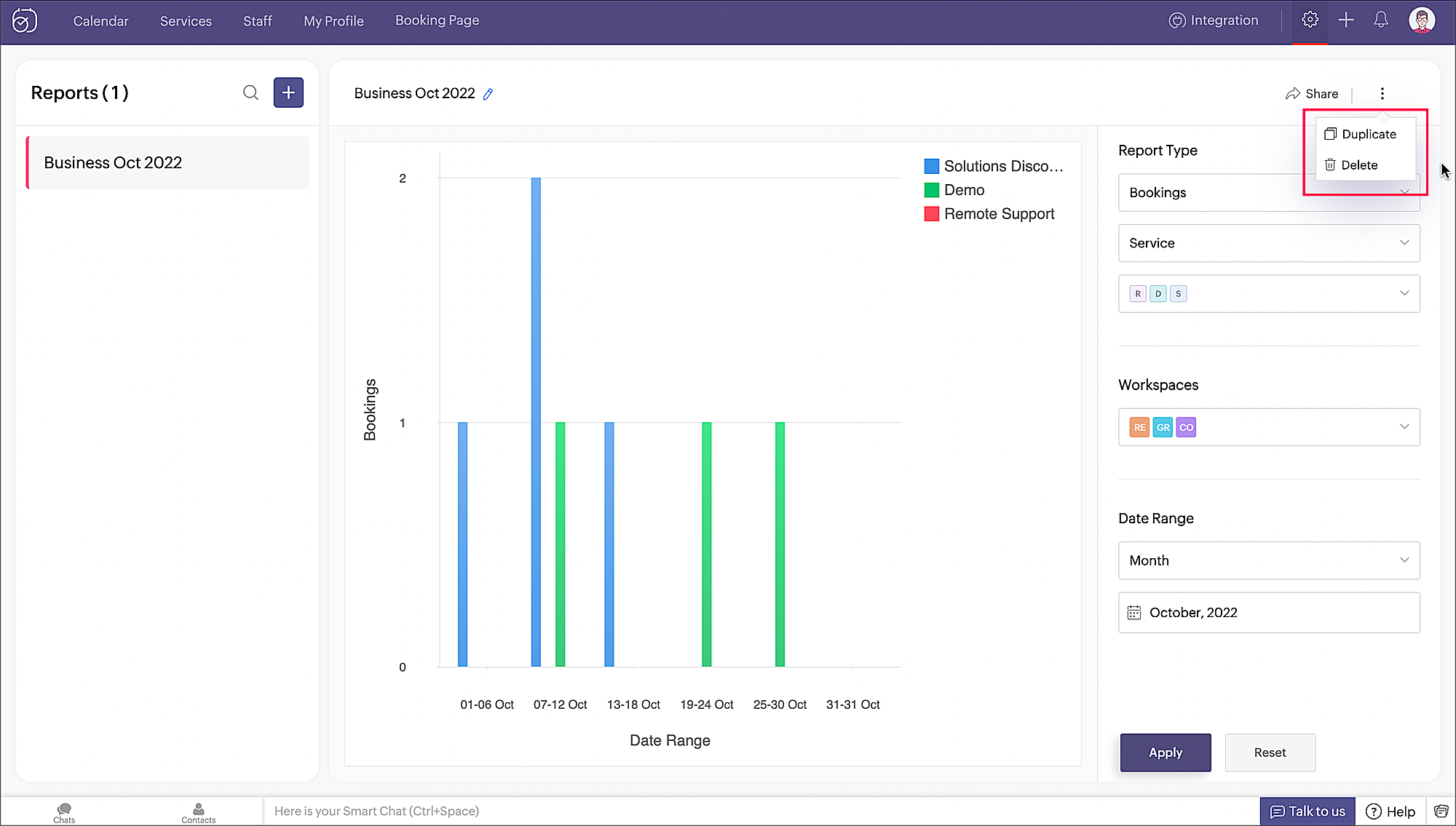Open the Month date range dropdown

(1269, 560)
